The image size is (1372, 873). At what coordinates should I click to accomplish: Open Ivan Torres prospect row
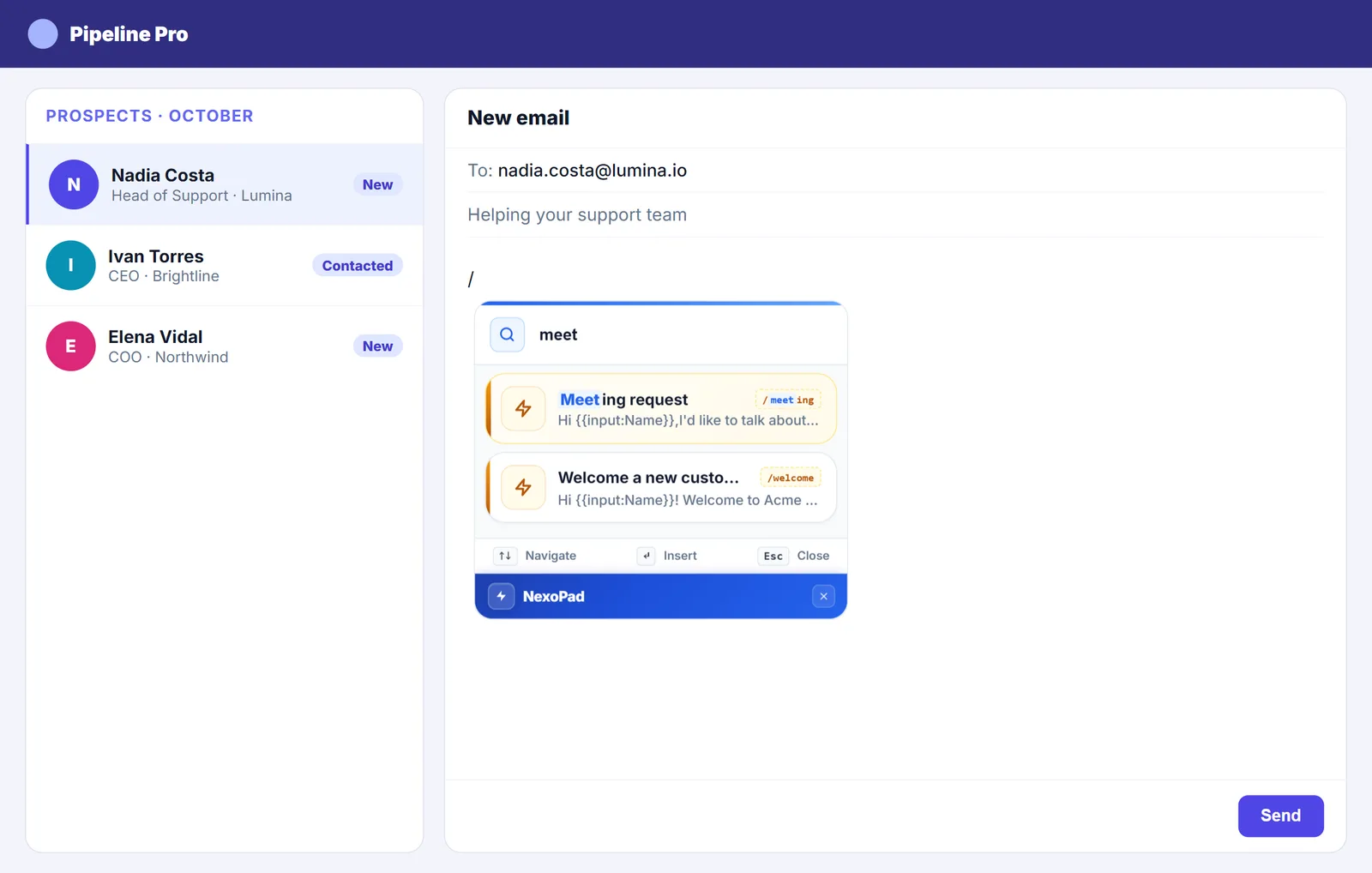click(x=225, y=265)
